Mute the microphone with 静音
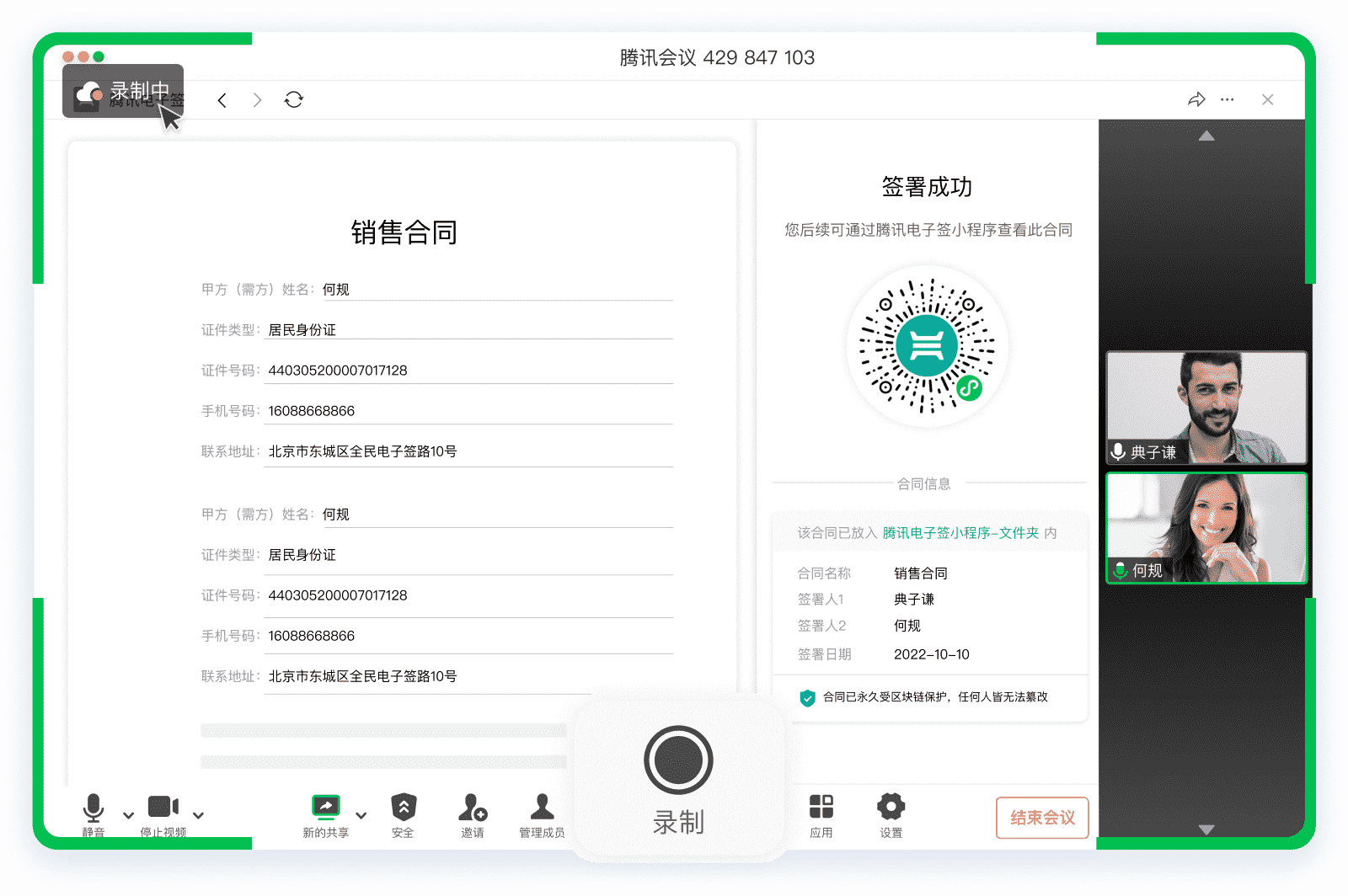Viewport: 1348px width, 896px height. (94, 814)
